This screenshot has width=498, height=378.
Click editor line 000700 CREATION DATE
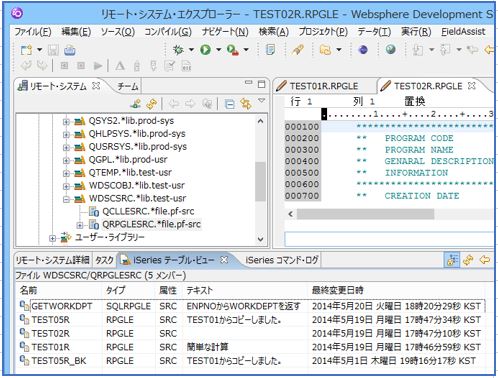point(422,196)
